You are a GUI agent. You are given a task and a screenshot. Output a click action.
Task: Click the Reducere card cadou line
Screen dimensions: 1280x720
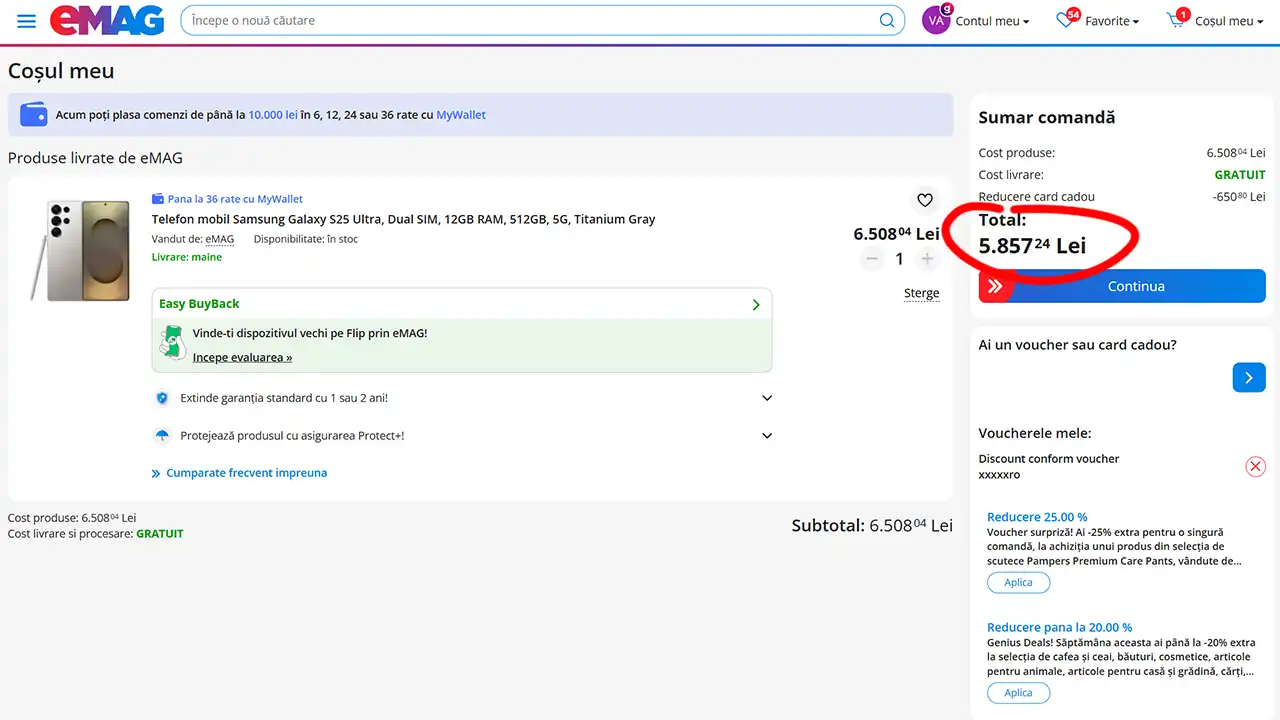(1122, 197)
